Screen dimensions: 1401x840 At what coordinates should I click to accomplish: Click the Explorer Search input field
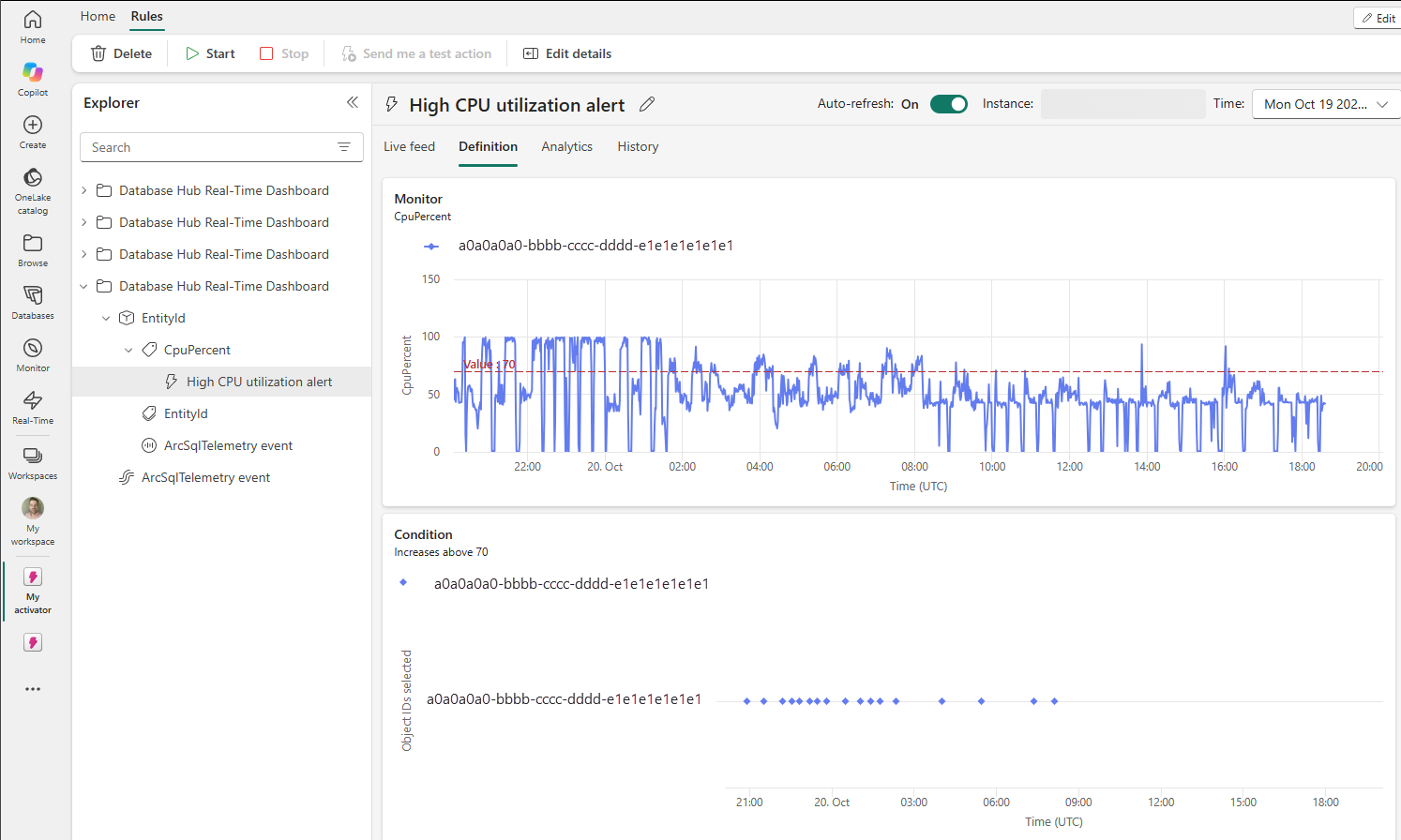tap(221, 147)
